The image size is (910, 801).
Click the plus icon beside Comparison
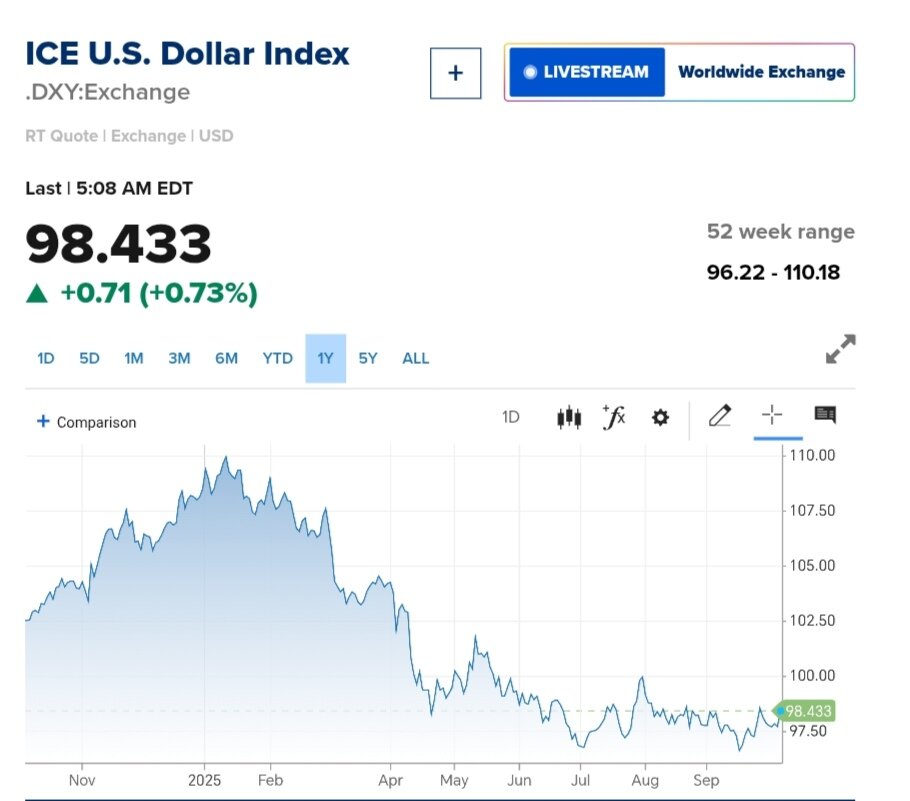tap(43, 422)
